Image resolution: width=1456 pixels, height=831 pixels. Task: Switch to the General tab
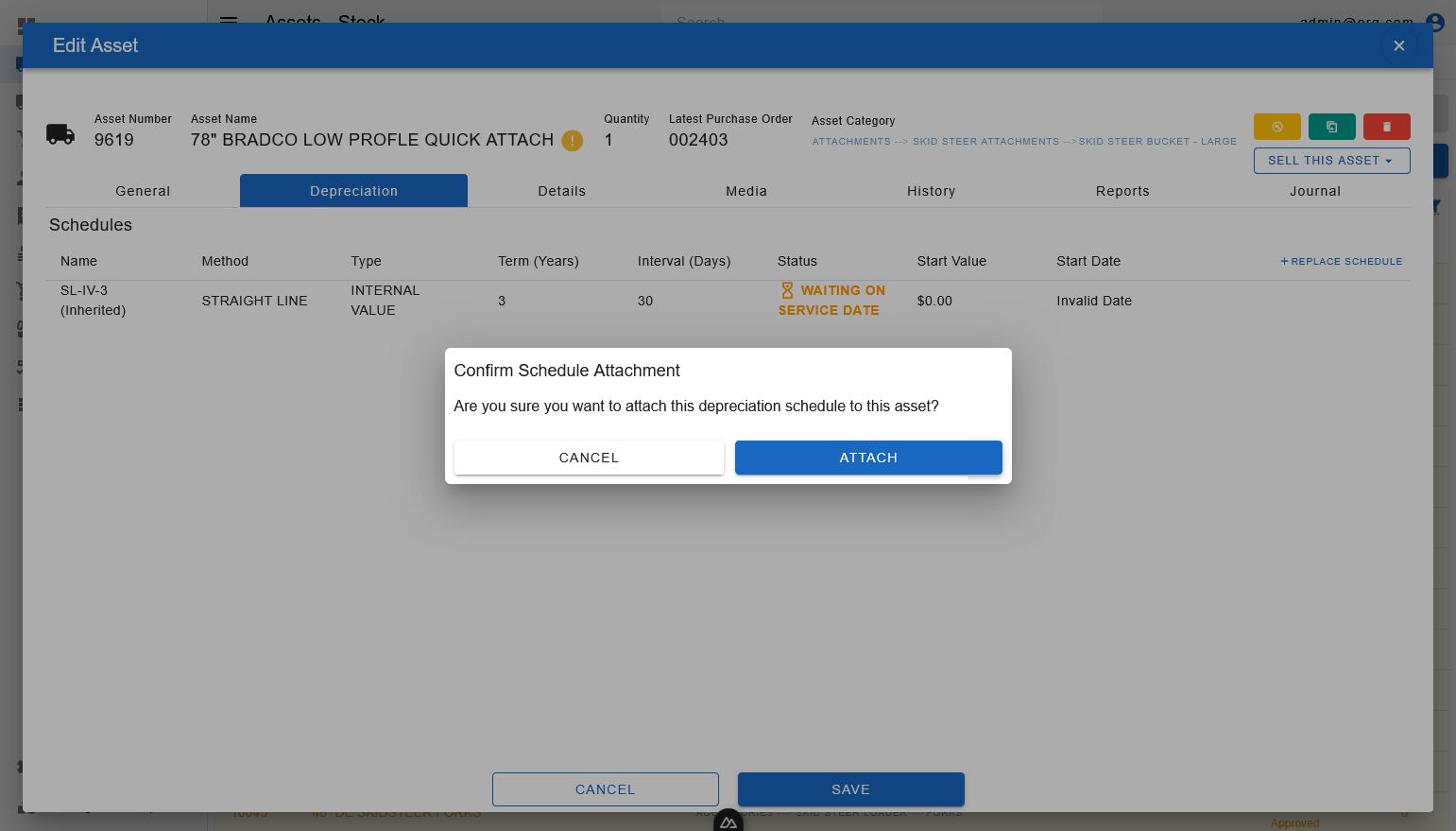click(143, 191)
